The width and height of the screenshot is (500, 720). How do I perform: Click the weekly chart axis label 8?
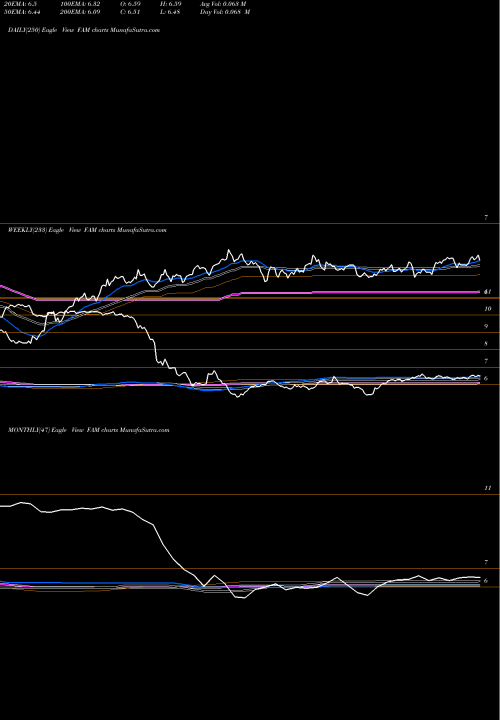coord(486,344)
